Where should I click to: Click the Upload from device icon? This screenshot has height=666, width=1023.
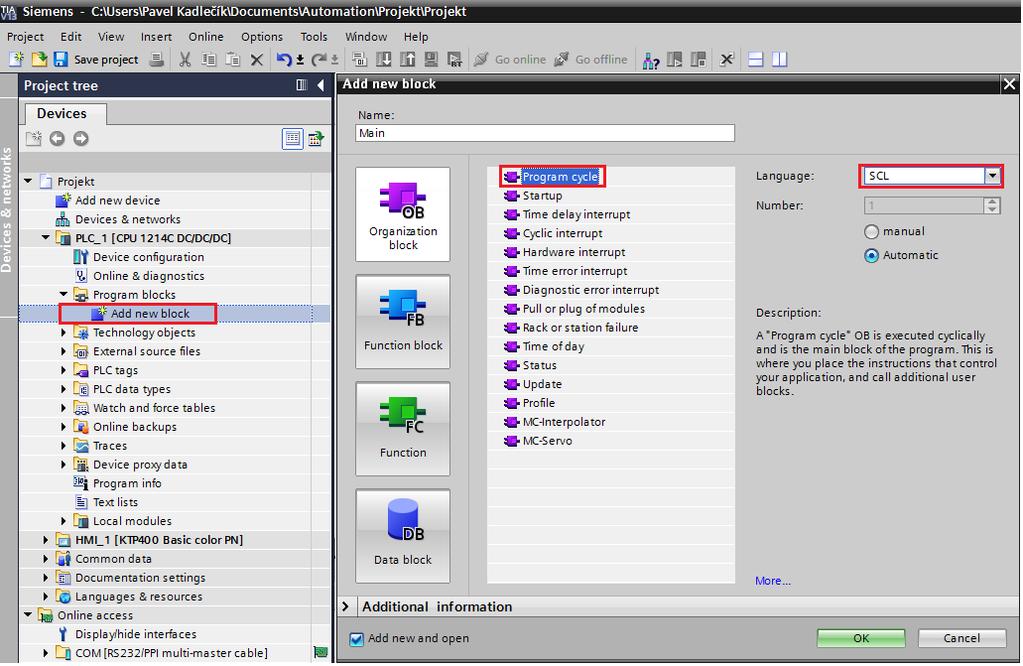tap(407, 59)
